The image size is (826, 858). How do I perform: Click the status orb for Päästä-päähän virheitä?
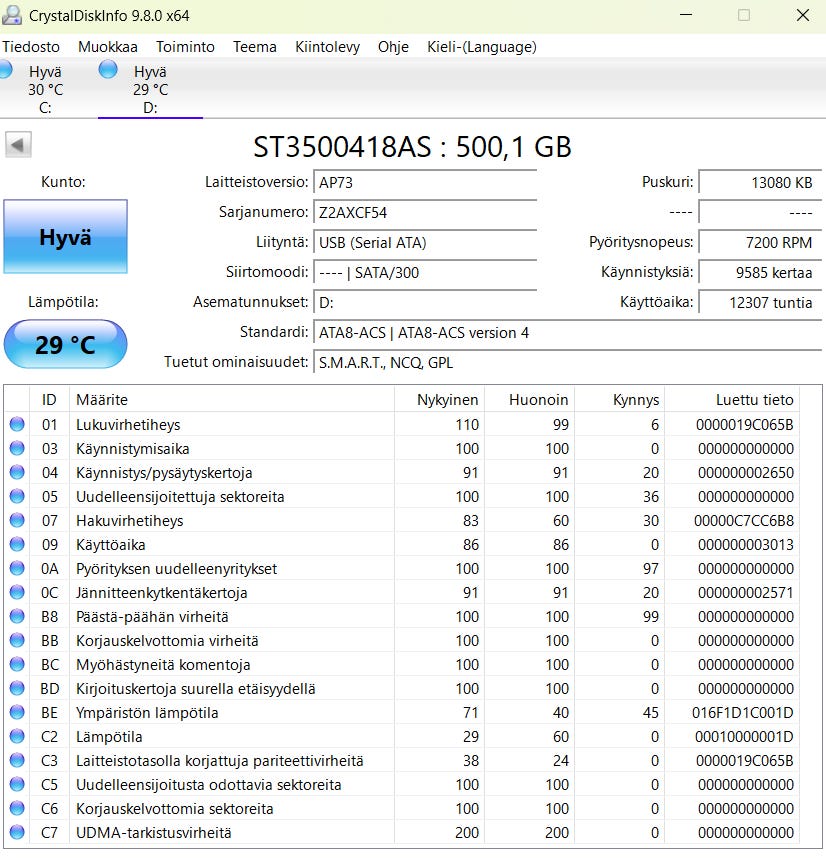[17, 616]
